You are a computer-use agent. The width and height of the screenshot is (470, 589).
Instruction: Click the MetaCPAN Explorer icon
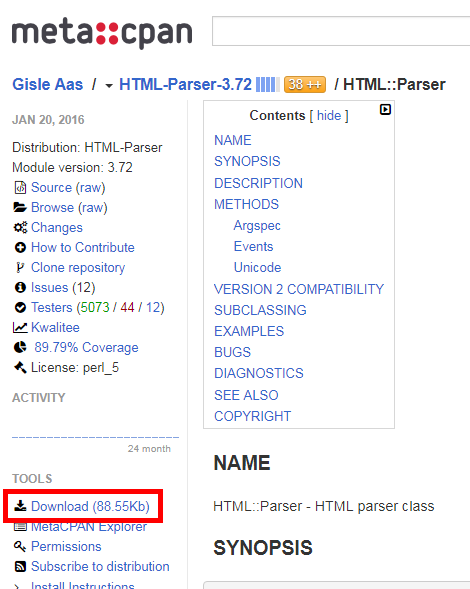20,527
